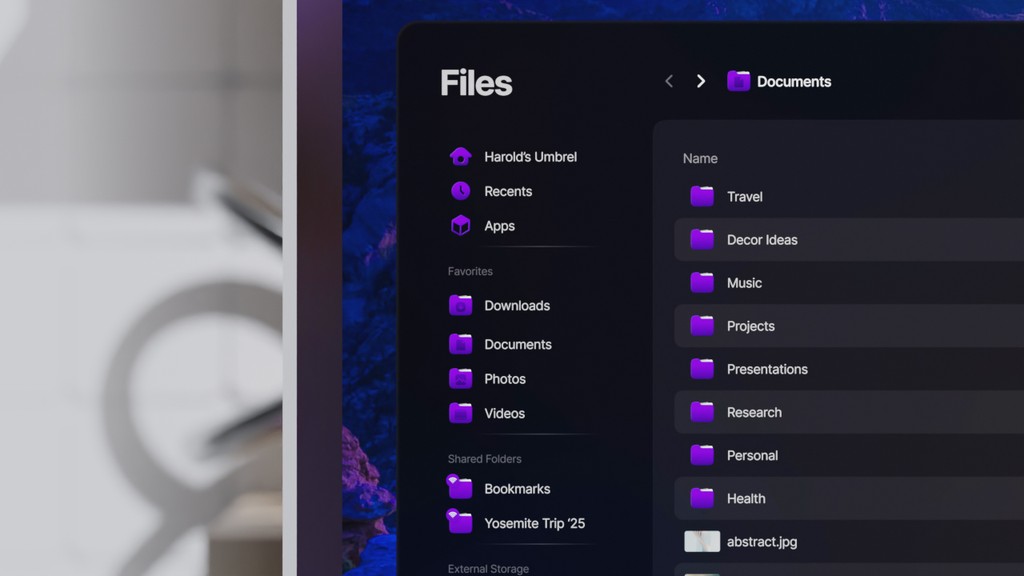Click the Personal folder name
1024x576 pixels.
pyautogui.click(x=752, y=455)
